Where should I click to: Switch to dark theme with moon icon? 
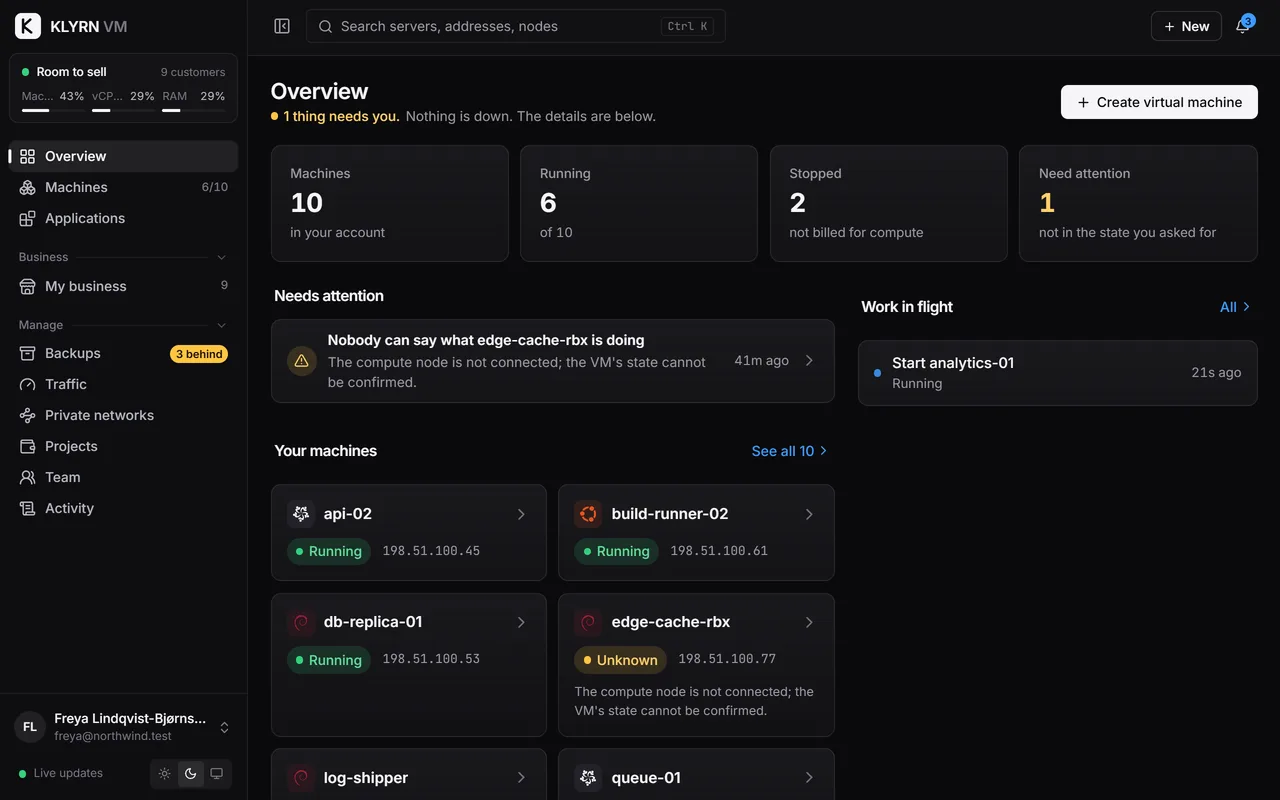point(191,774)
